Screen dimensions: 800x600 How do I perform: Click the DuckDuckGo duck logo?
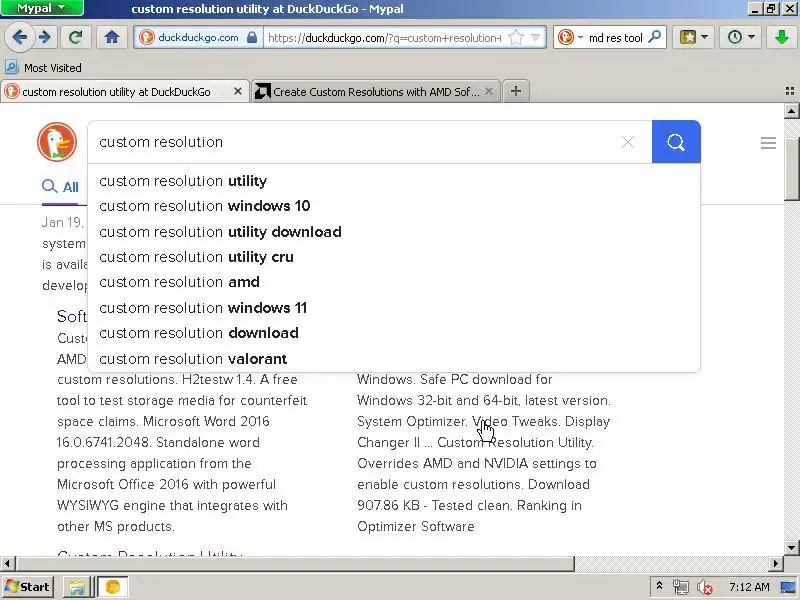[57, 142]
